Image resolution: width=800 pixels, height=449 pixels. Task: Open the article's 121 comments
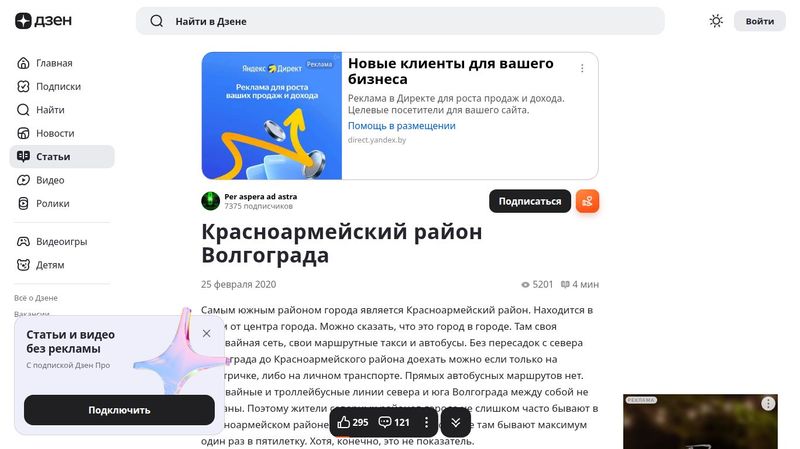tap(394, 422)
